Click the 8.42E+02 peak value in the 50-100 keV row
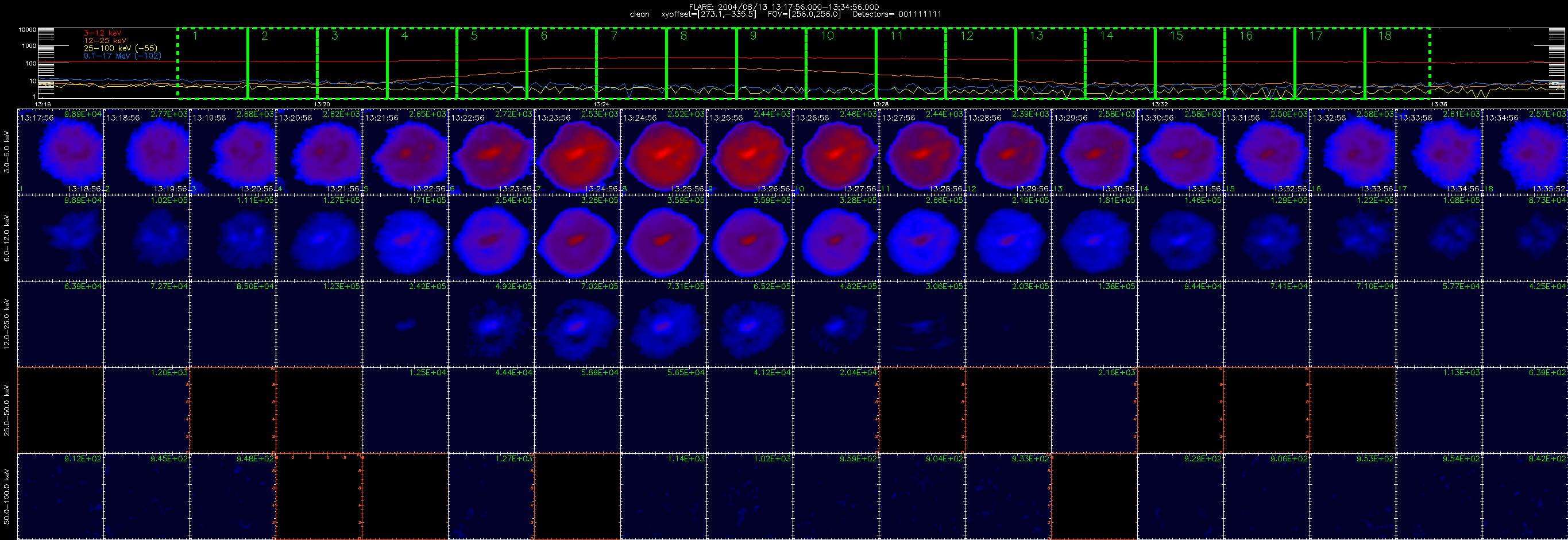This screenshot has height=540, width=1568. click(1548, 458)
